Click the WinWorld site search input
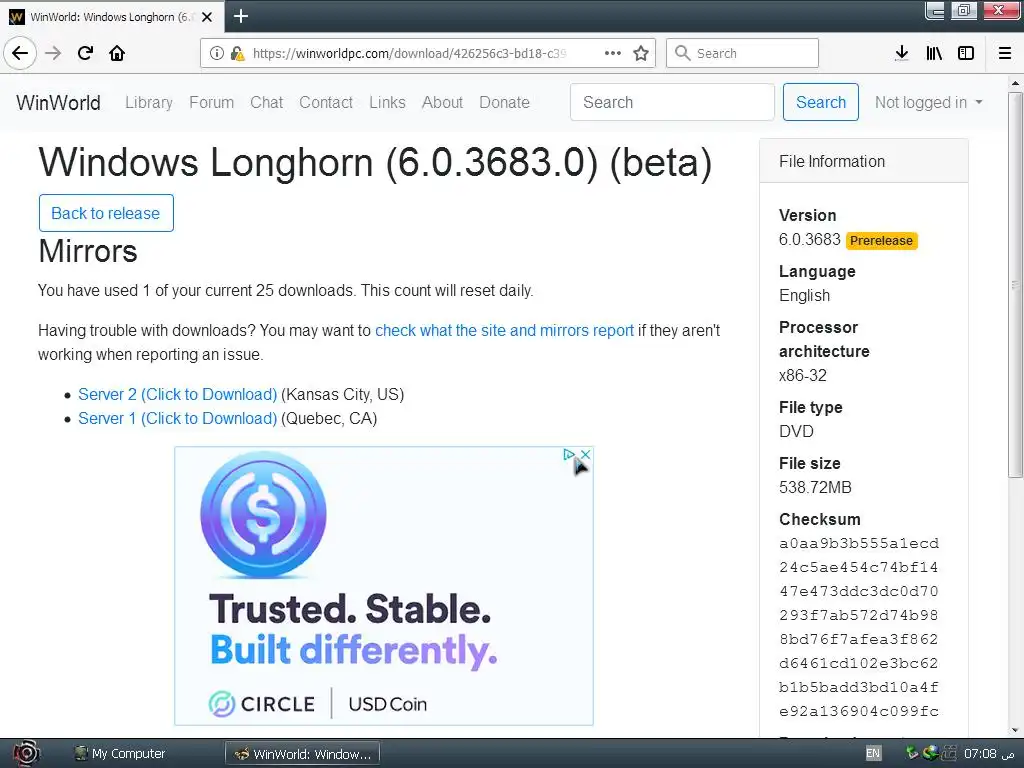 (x=672, y=103)
